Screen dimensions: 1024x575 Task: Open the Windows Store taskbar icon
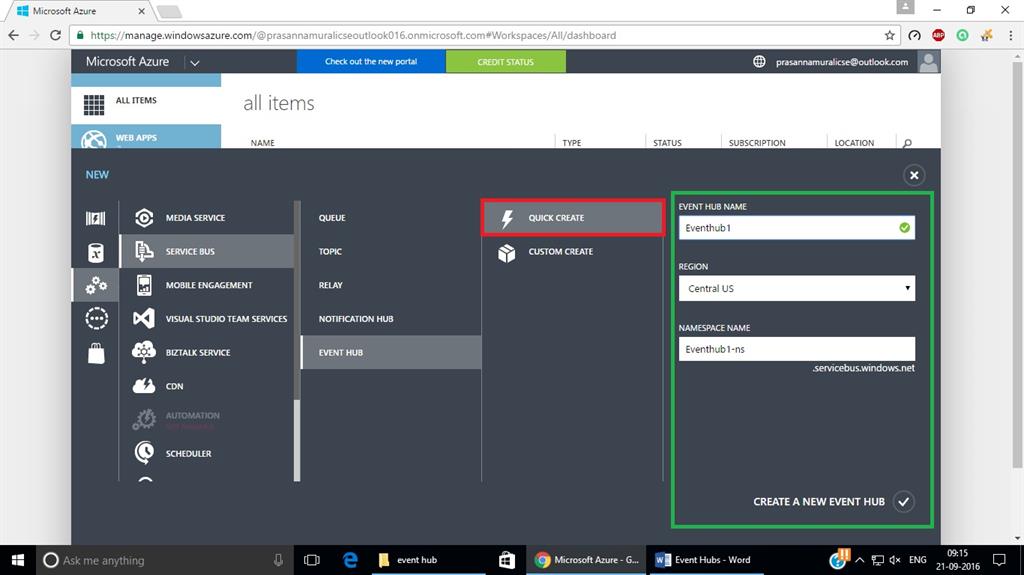[507, 560]
